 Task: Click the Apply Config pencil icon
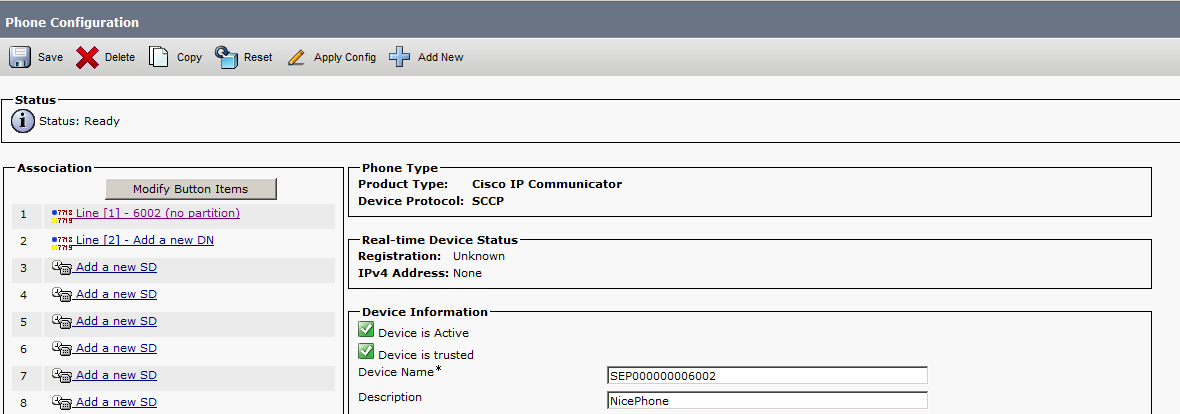click(x=297, y=58)
